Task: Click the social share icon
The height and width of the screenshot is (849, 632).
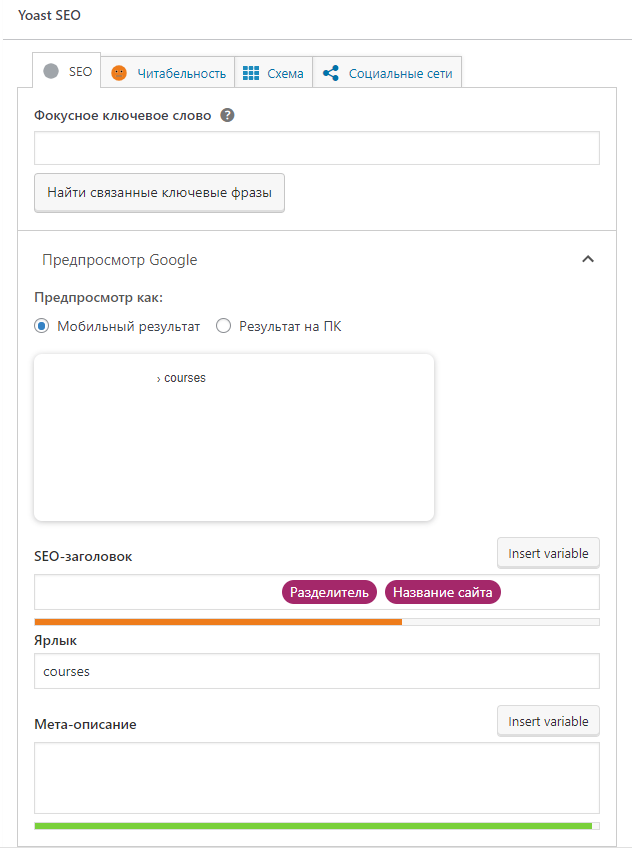Action: (x=331, y=73)
